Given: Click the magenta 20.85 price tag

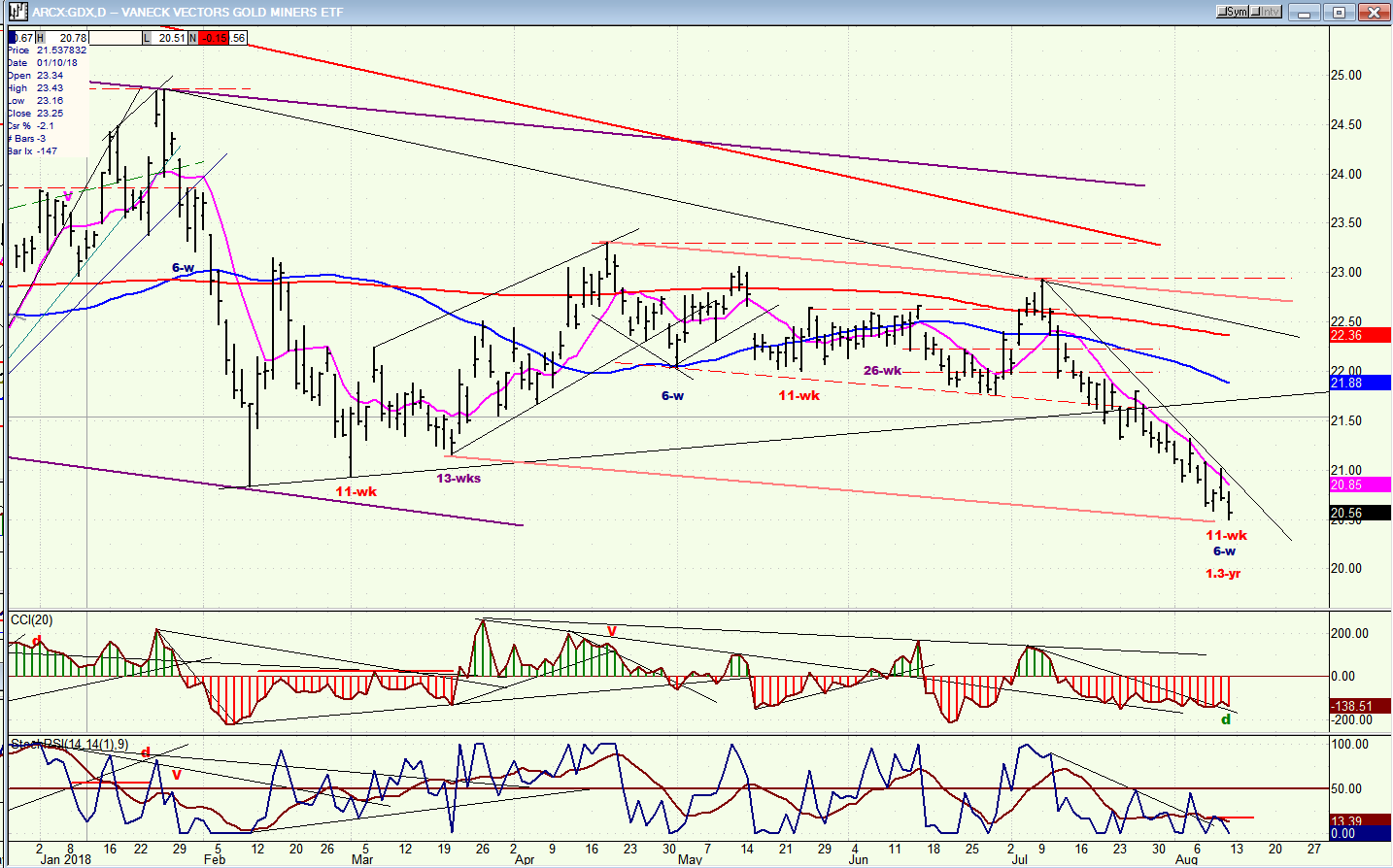Looking at the screenshot, I should pyautogui.click(x=1358, y=484).
